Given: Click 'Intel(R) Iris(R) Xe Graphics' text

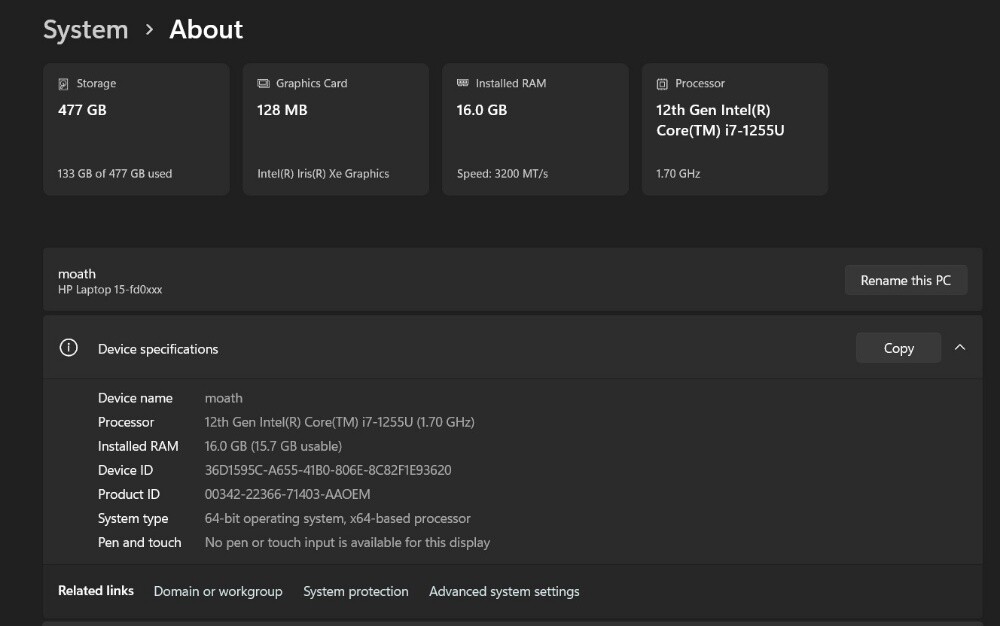Looking at the screenshot, I should (323, 173).
